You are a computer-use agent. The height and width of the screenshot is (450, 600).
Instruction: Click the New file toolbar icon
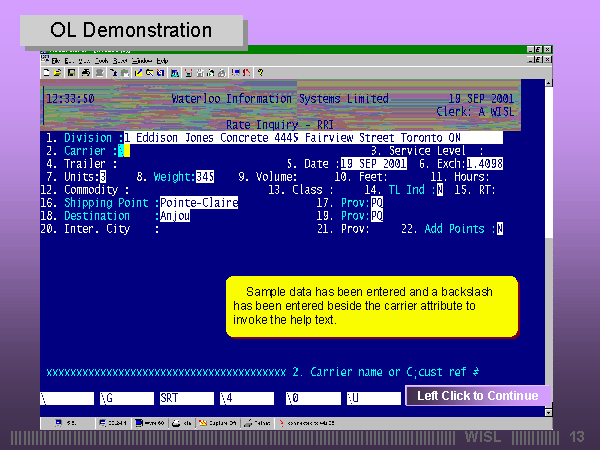(x=47, y=73)
